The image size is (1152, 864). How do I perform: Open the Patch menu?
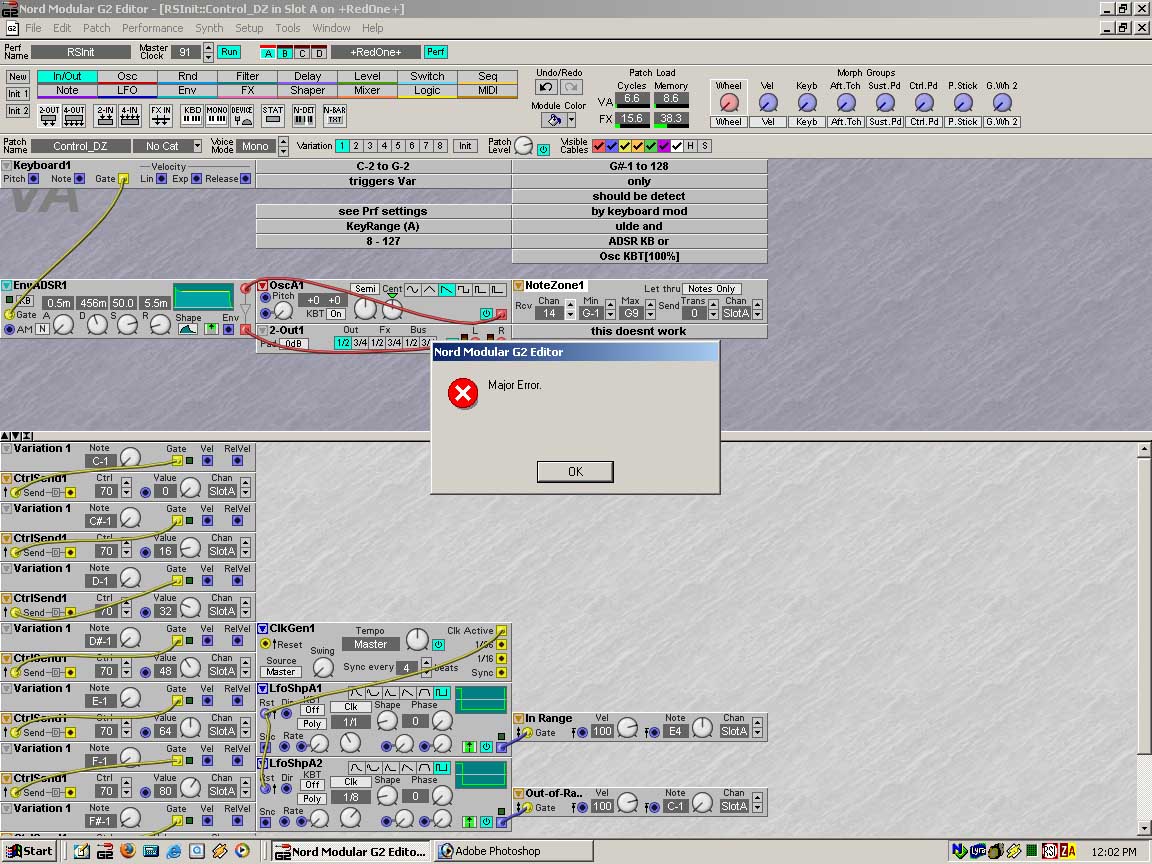[x=96, y=28]
